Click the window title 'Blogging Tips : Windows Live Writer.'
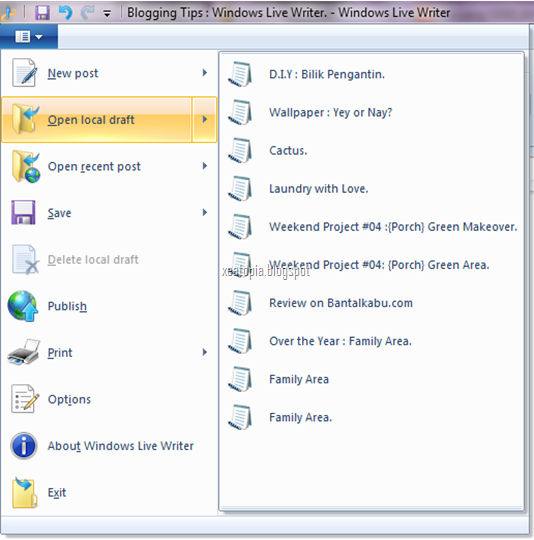 coord(227,13)
